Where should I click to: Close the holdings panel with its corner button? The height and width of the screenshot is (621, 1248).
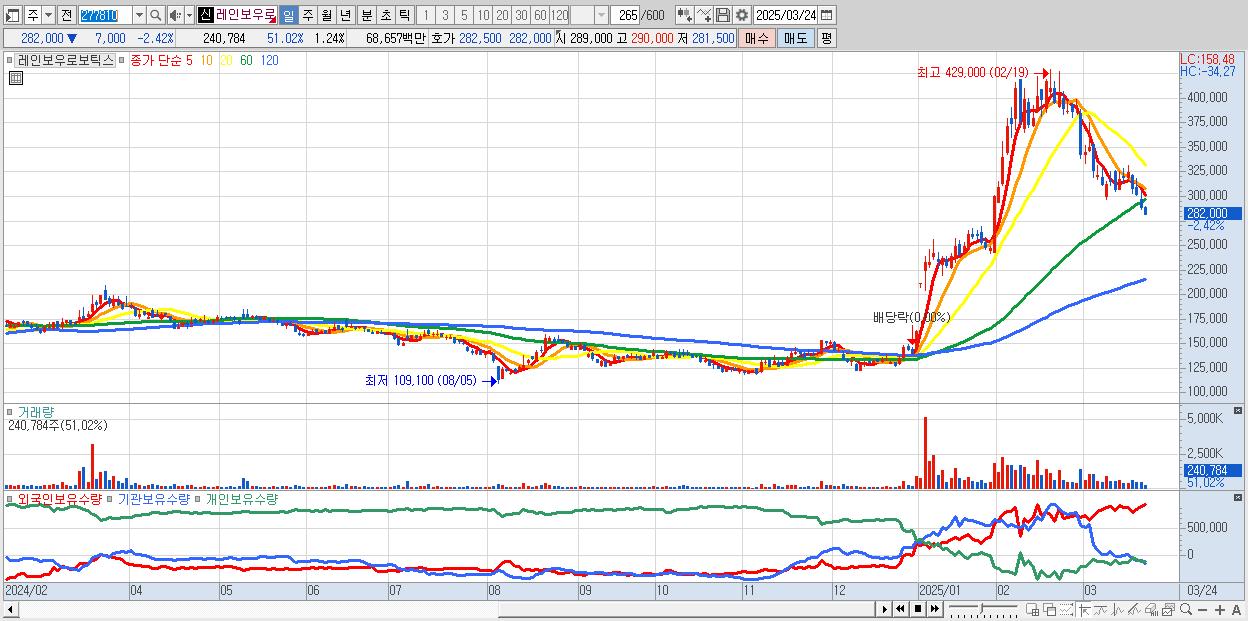coord(1238,497)
